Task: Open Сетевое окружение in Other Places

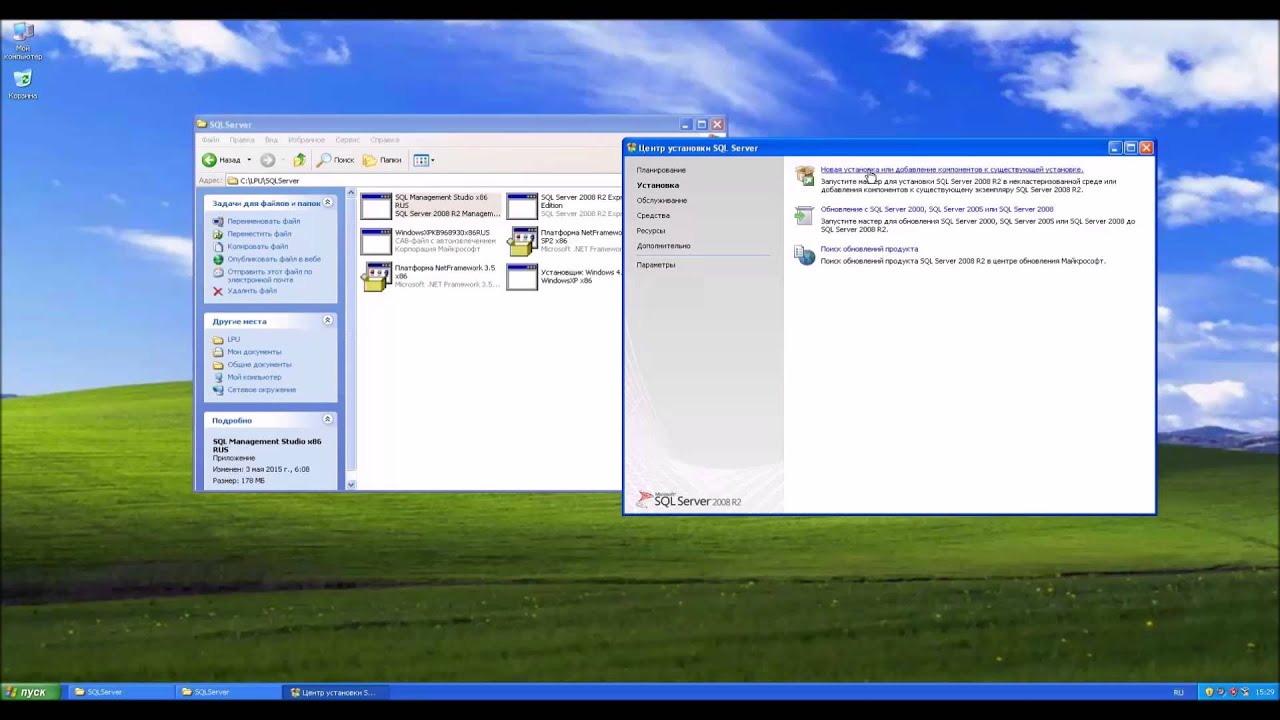Action: point(261,390)
